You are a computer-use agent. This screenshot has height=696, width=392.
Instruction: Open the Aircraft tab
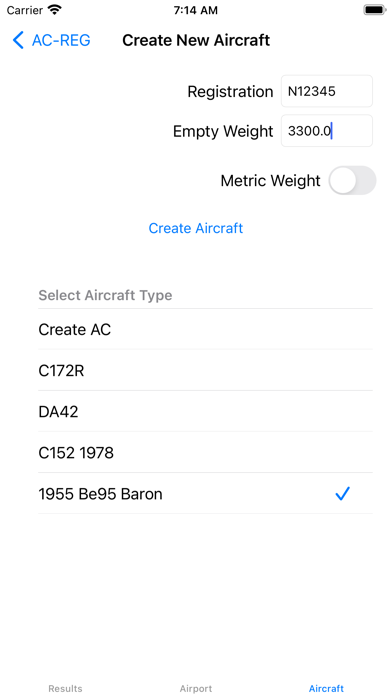[326, 688]
